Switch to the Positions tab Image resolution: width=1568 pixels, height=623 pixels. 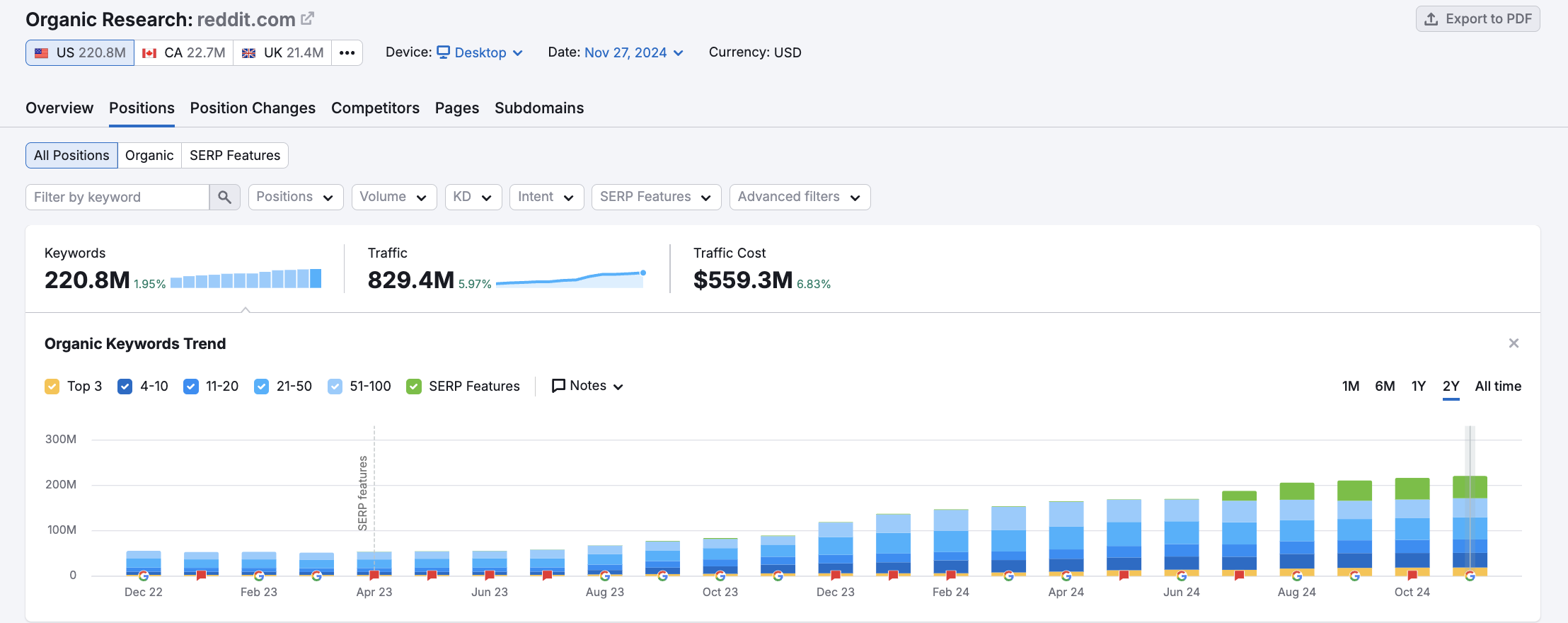142,108
